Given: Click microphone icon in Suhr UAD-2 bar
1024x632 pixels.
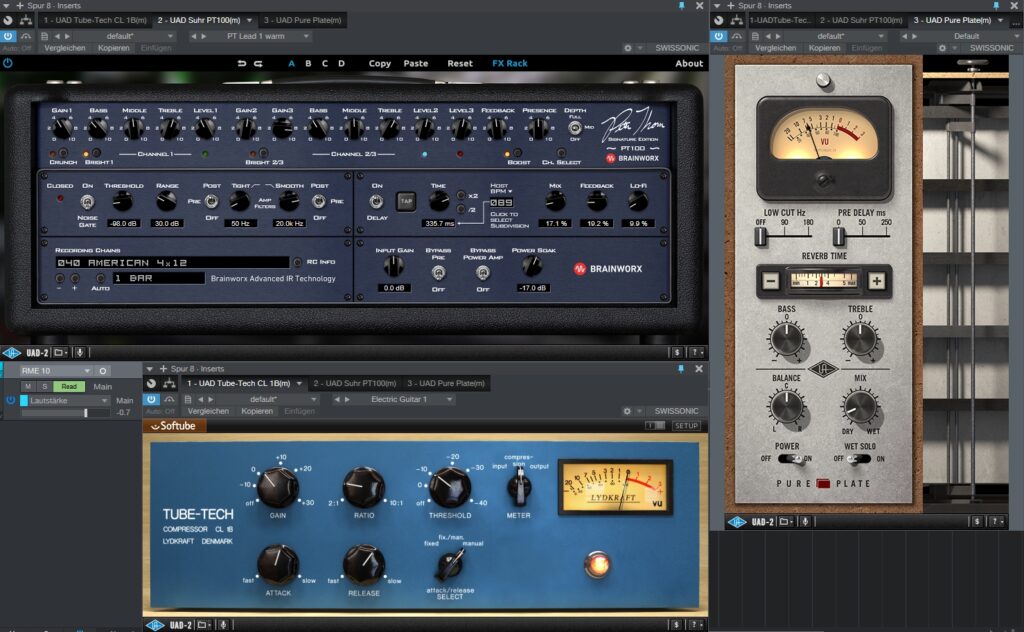Looking at the screenshot, I should tap(80, 353).
